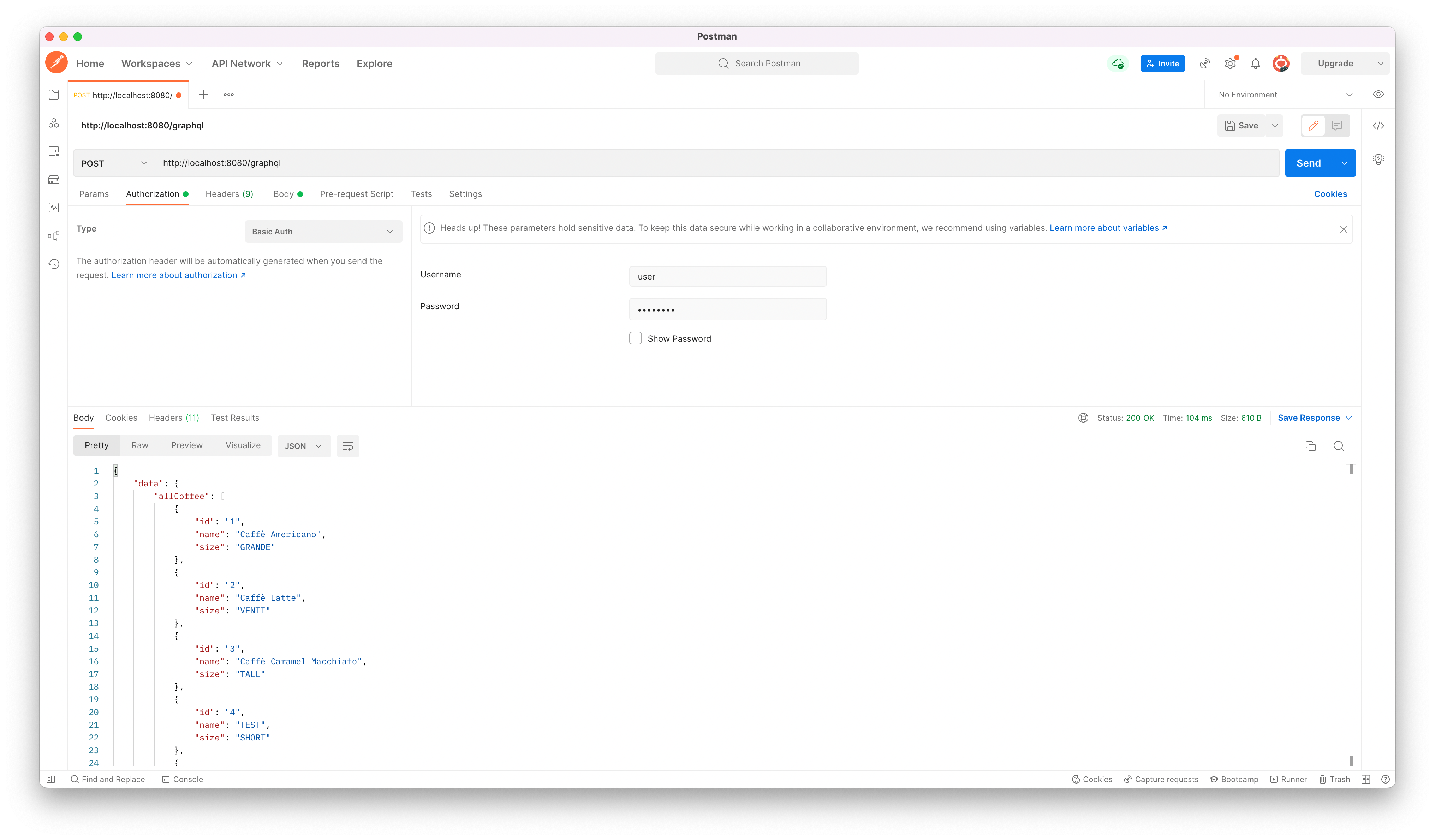Open the code snippet panel icon
This screenshot has height=840, width=1435.
coord(1378,126)
